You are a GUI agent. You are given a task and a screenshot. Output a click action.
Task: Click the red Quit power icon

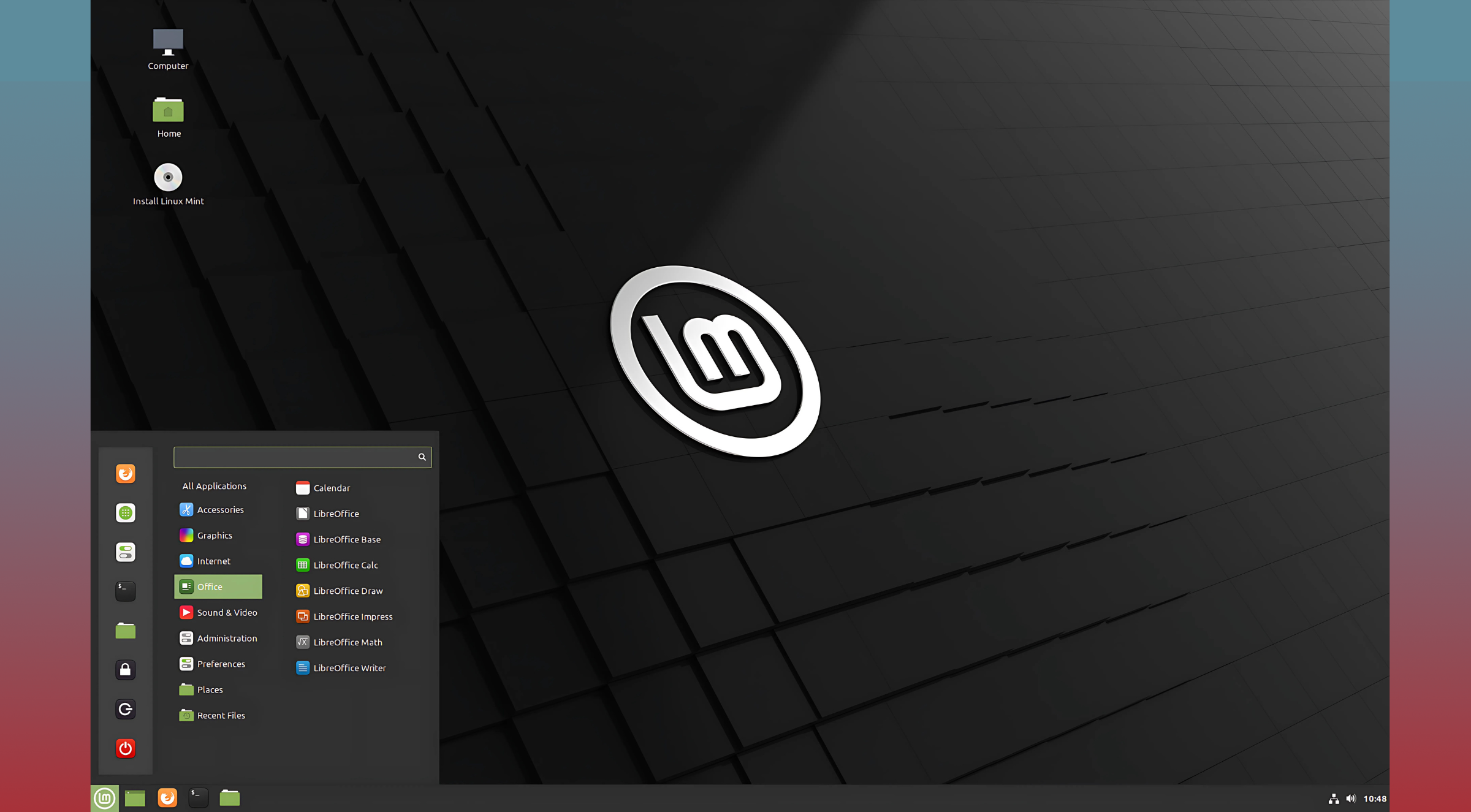pos(126,748)
